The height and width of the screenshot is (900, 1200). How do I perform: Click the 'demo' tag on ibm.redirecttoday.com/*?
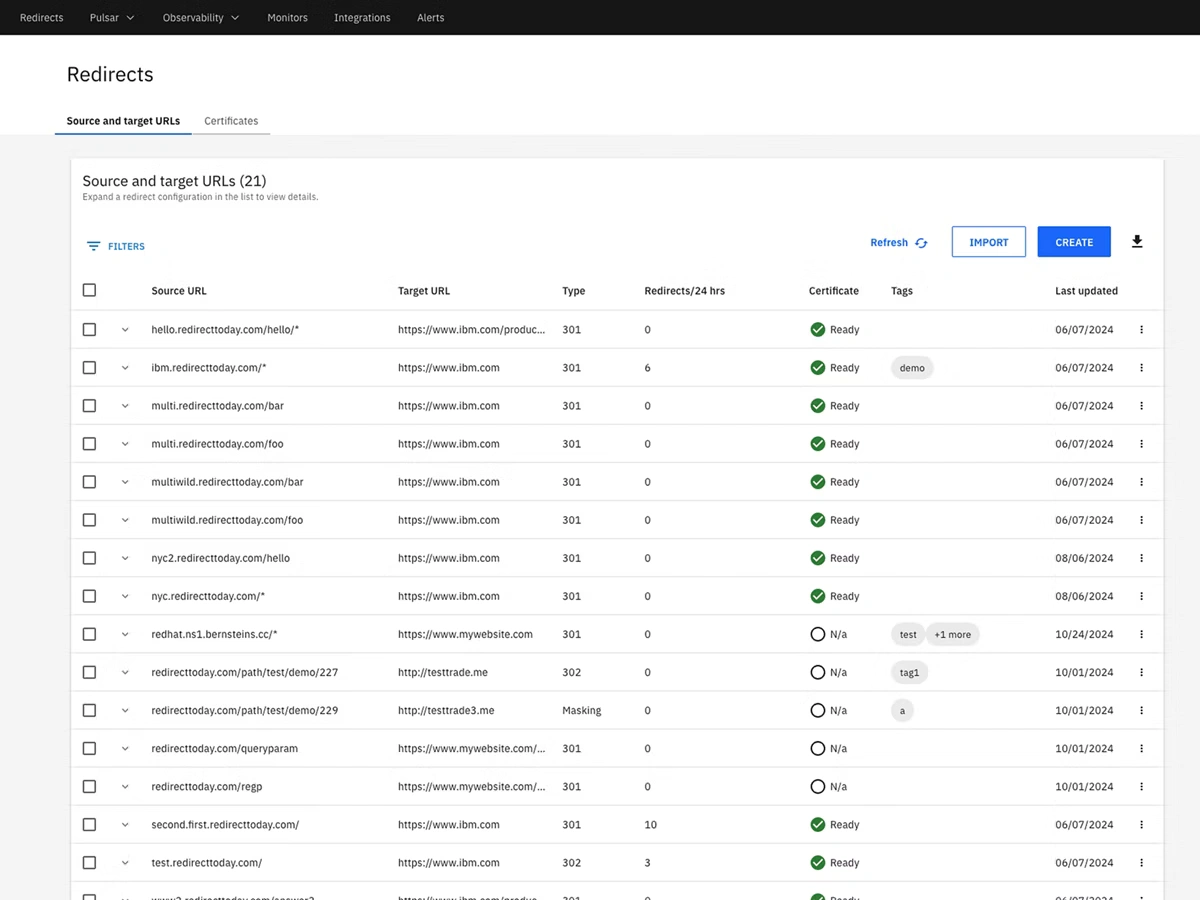[x=911, y=367]
